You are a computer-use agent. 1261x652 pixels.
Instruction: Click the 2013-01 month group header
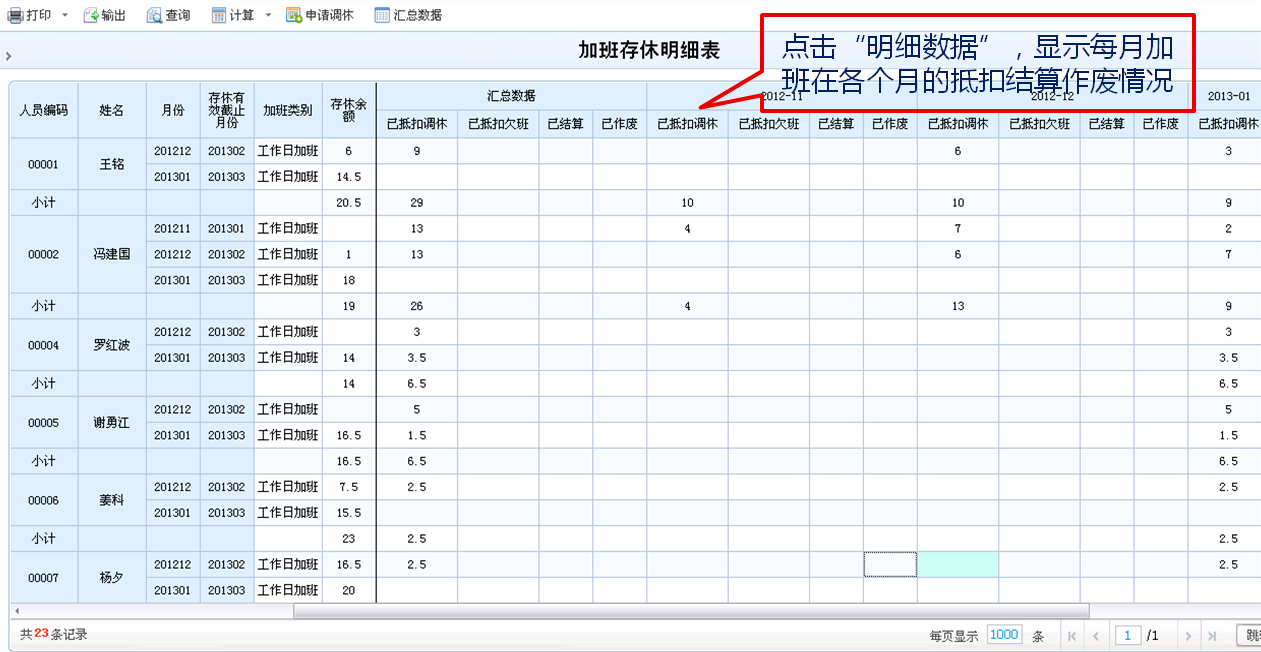pyautogui.click(x=1228, y=96)
